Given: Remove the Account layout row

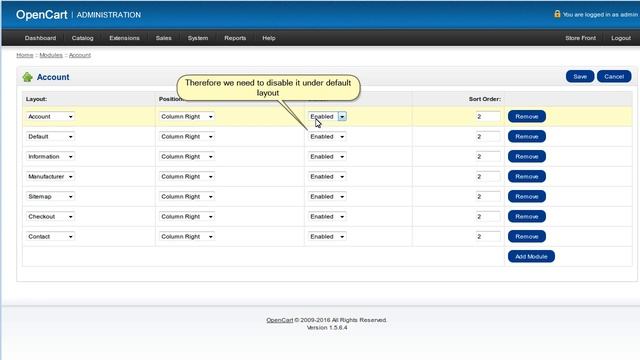Looking at the screenshot, I should tap(527, 116).
